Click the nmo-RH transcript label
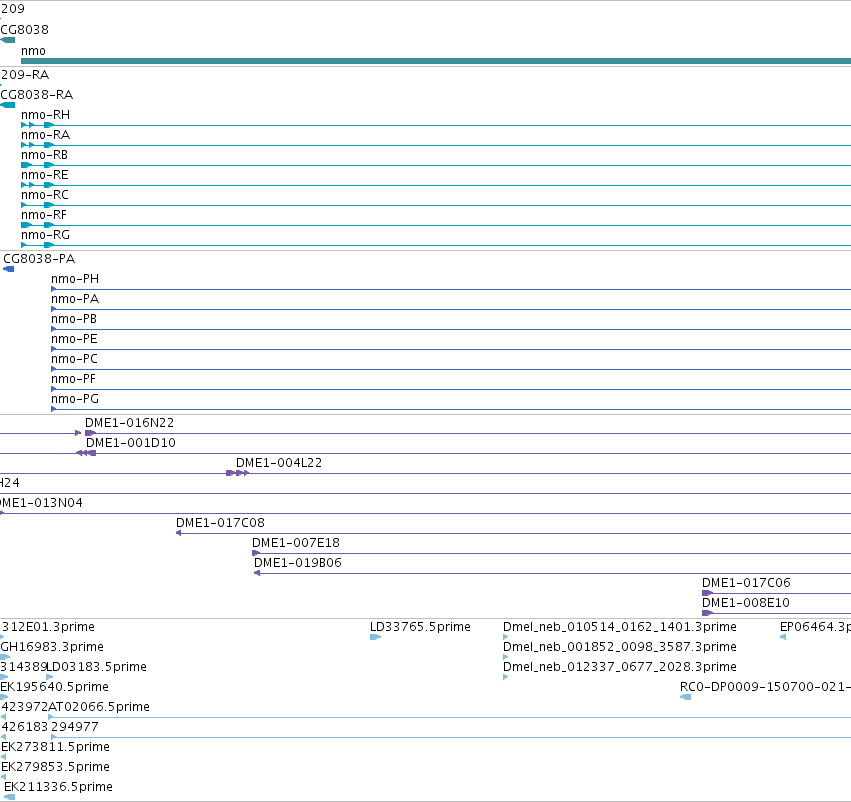Image resolution: width=851 pixels, height=802 pixels. point(46,115)
